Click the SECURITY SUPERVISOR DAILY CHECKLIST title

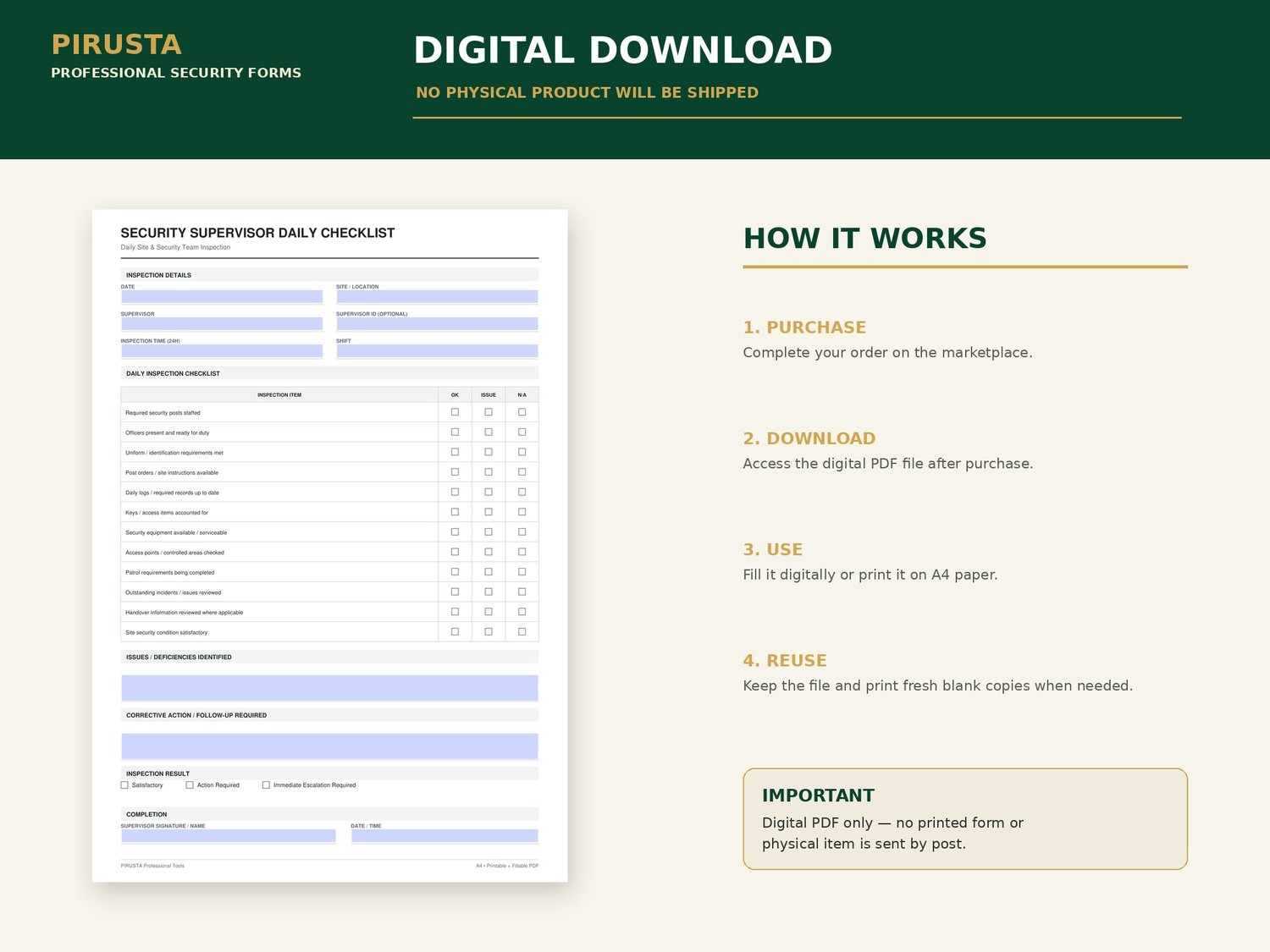[257, 233]
